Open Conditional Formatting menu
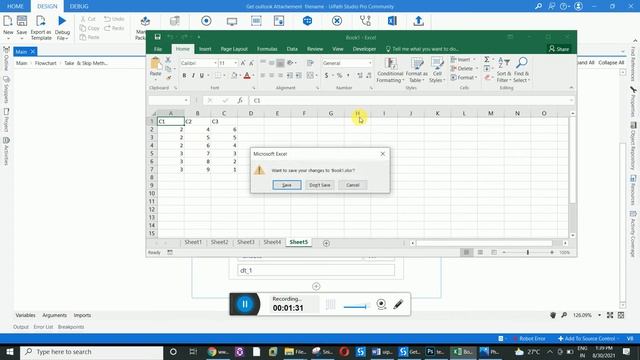 pyautogui.click(x=390, y=70)
